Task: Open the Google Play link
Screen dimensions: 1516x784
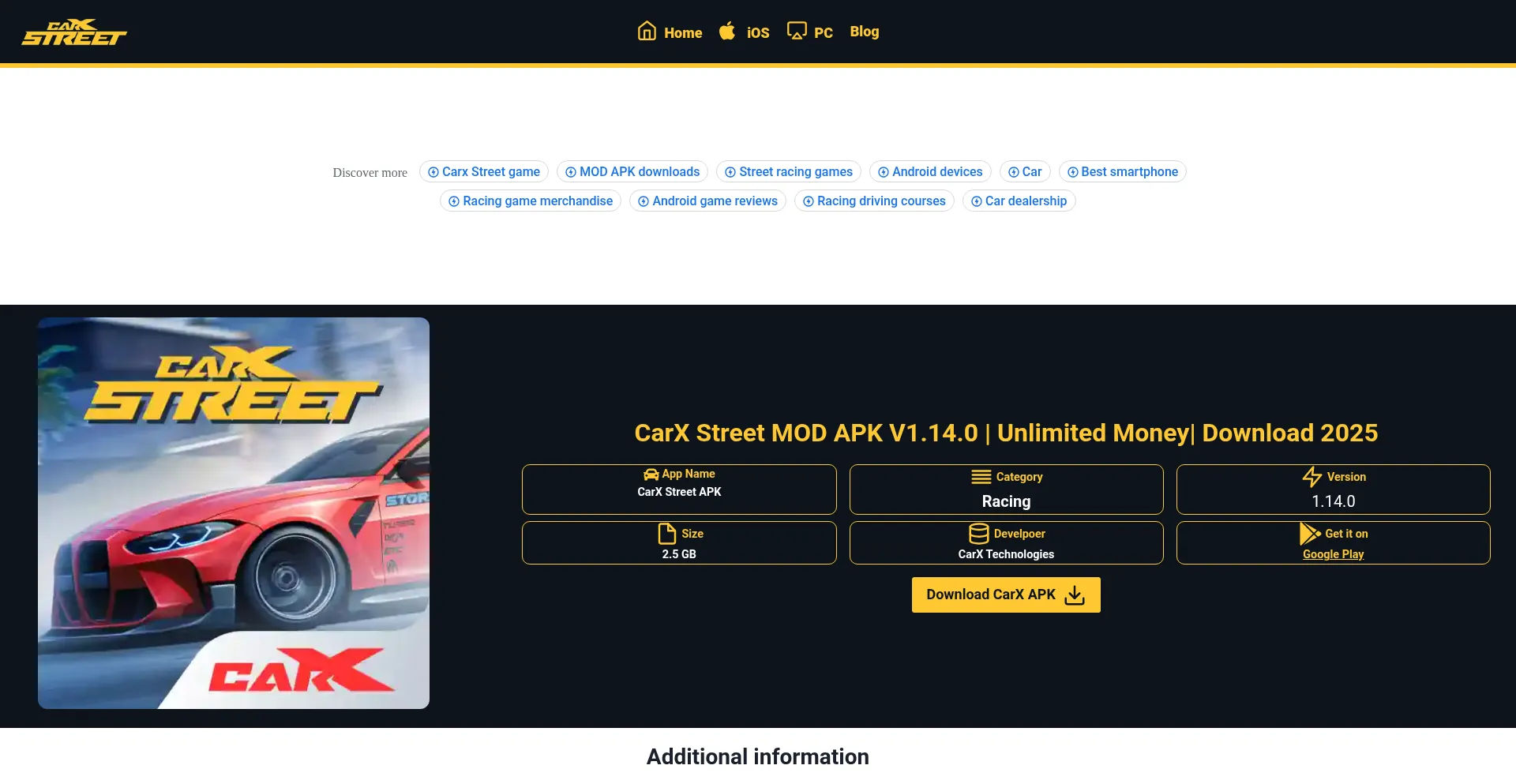Action: click(x=1333, y=554)
